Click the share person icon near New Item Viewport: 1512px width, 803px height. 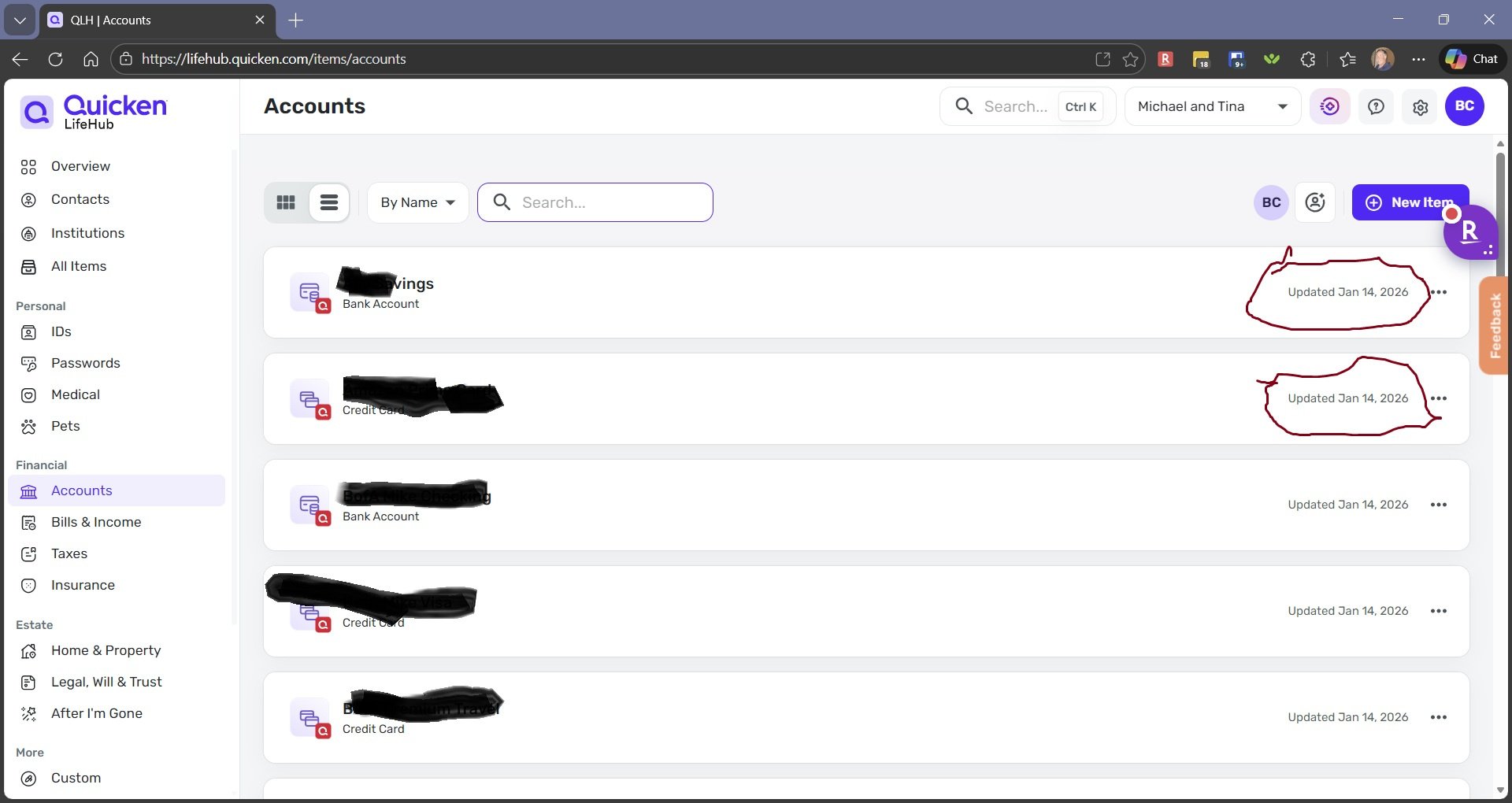pos(1314,202)
